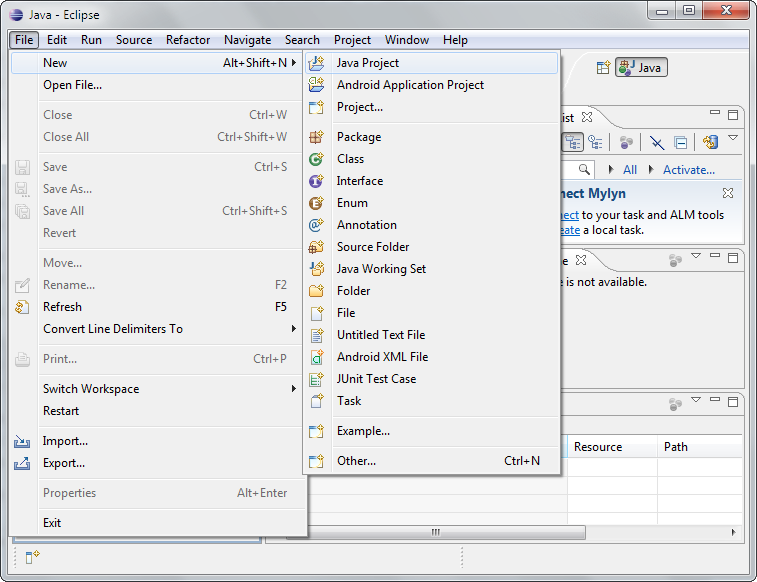Choose Exit in File menu
The image size is (757, 582).
coord(158,523)
